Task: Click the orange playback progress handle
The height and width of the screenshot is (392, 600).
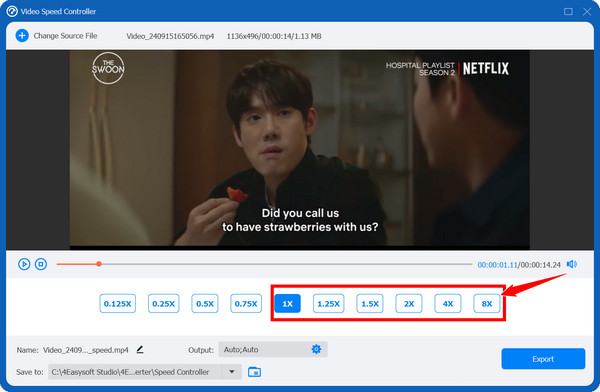Action: pyautogui.click(x=99, y=264)
